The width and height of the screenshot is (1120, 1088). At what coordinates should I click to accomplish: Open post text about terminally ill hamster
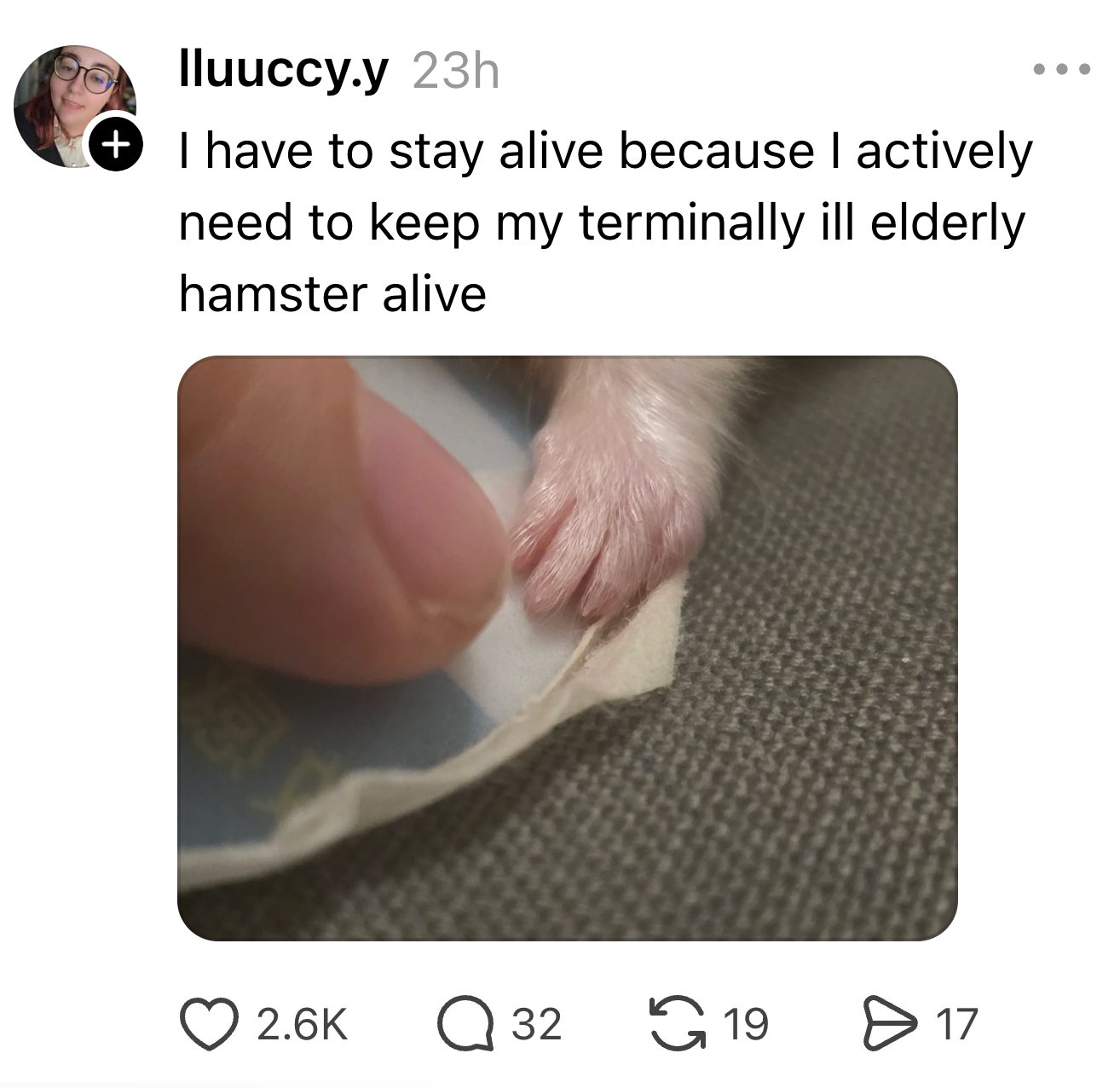[605, 223]
